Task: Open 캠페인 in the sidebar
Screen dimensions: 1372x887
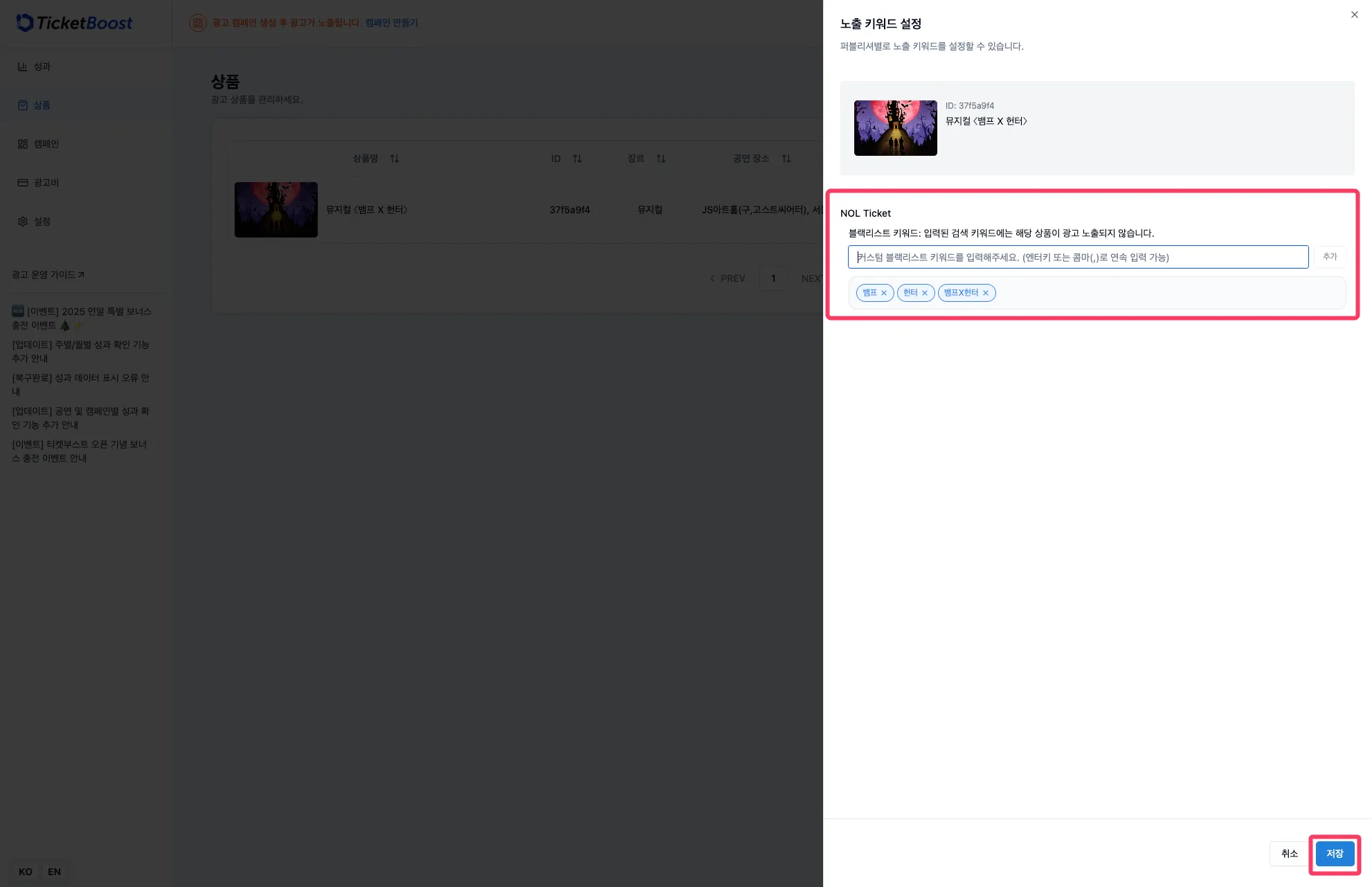Action: [46, 144]
